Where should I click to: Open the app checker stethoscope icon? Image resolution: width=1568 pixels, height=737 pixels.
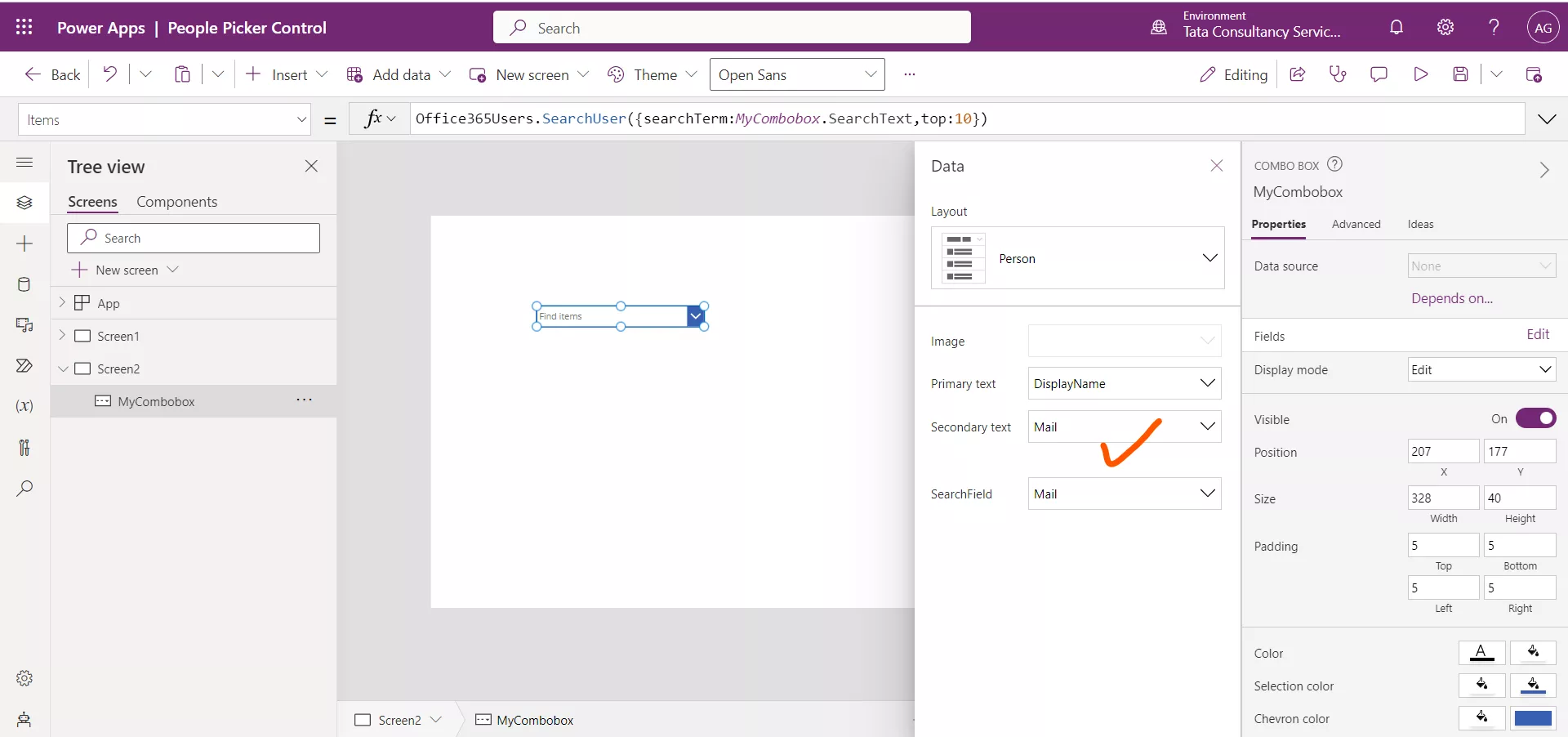coord(1339,74)
